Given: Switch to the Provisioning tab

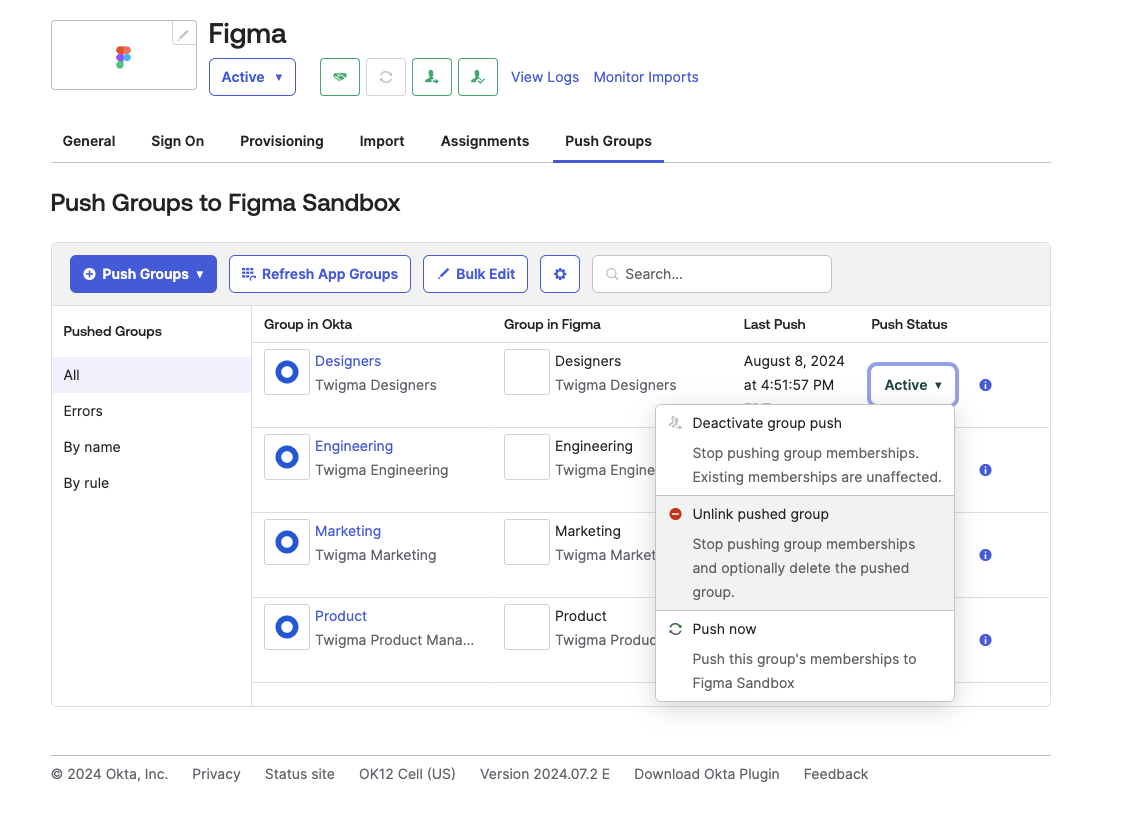Looking at the screenshot, I should (282, 141).
